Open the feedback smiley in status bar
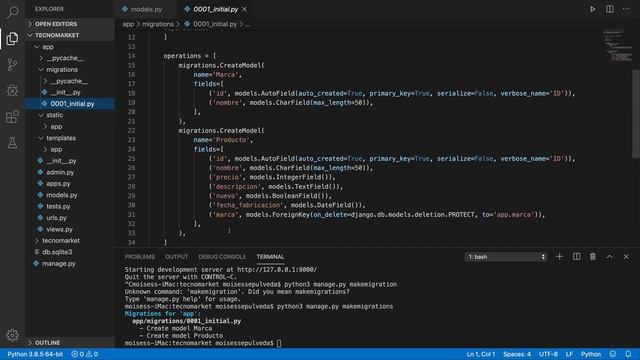 tap(613, 354)
